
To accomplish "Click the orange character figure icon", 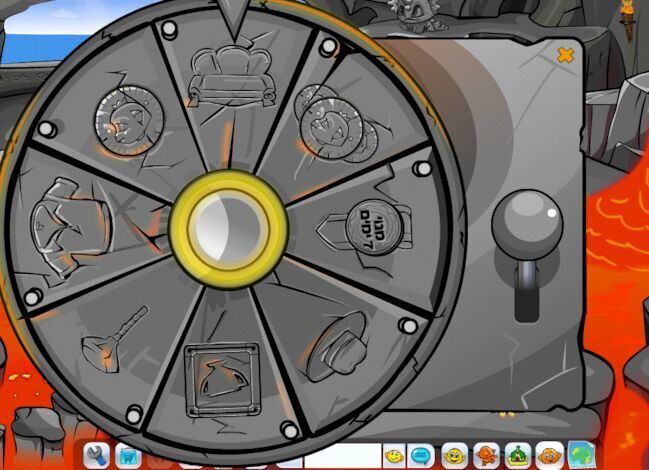I will pos(486,456).
